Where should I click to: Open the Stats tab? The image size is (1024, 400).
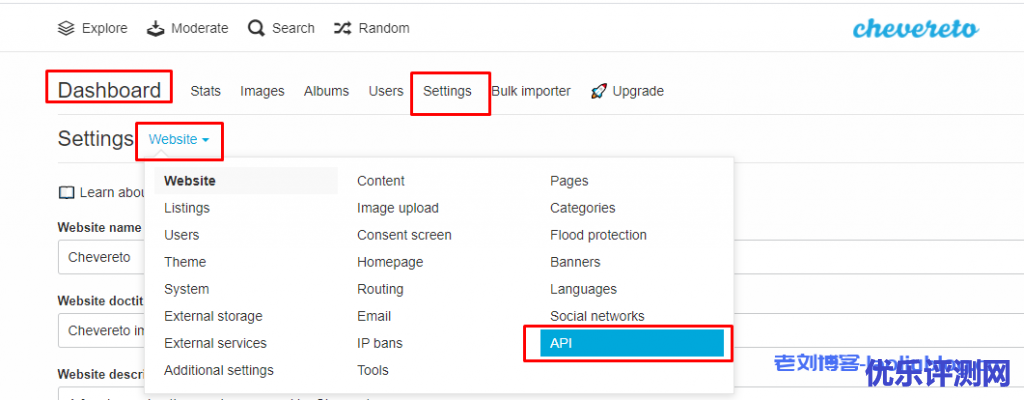pyautogui.click(x=205, y=91)
